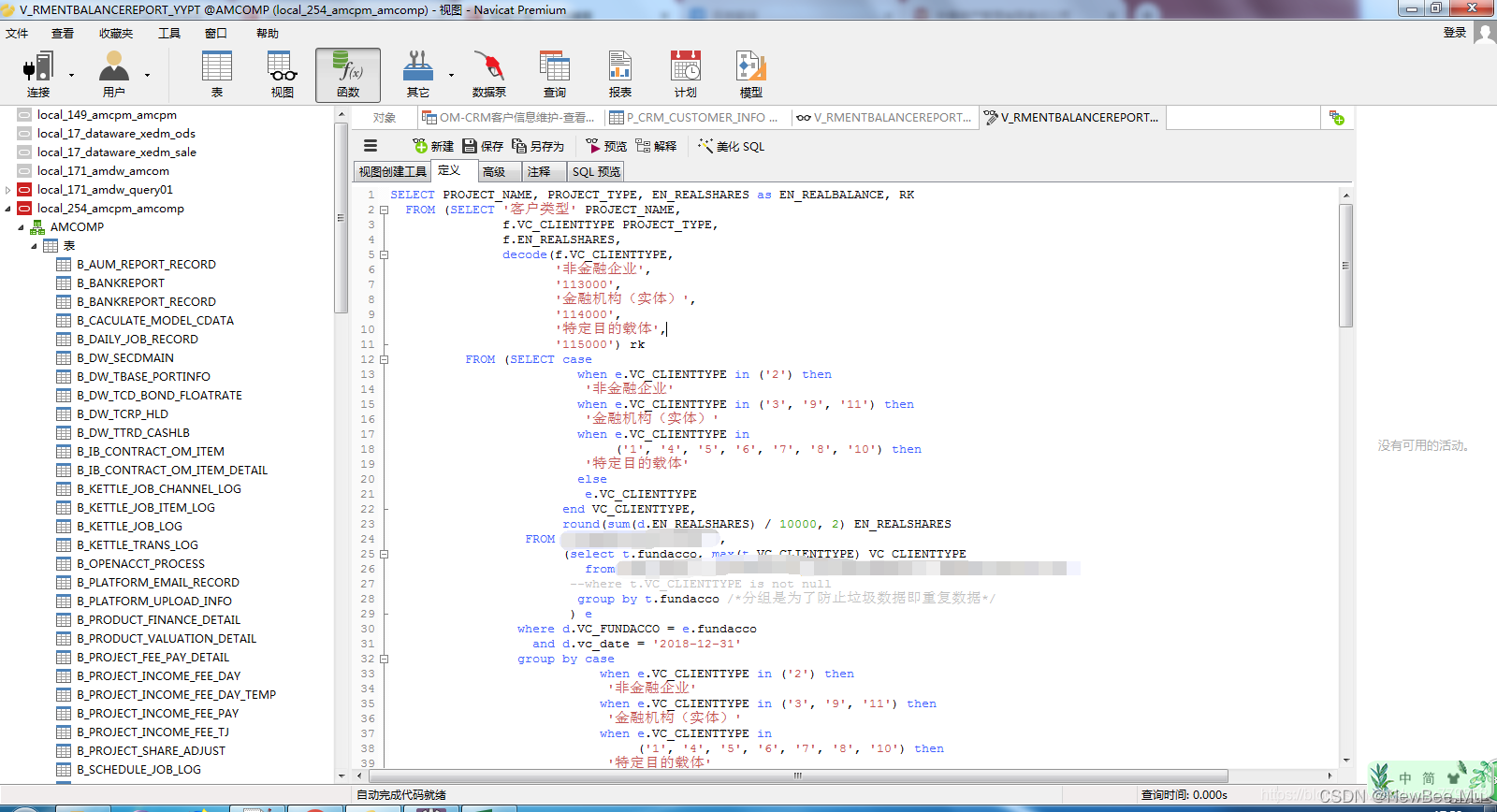Select local_17_dataware_xedm_ods connection

(x=116, y=134)
